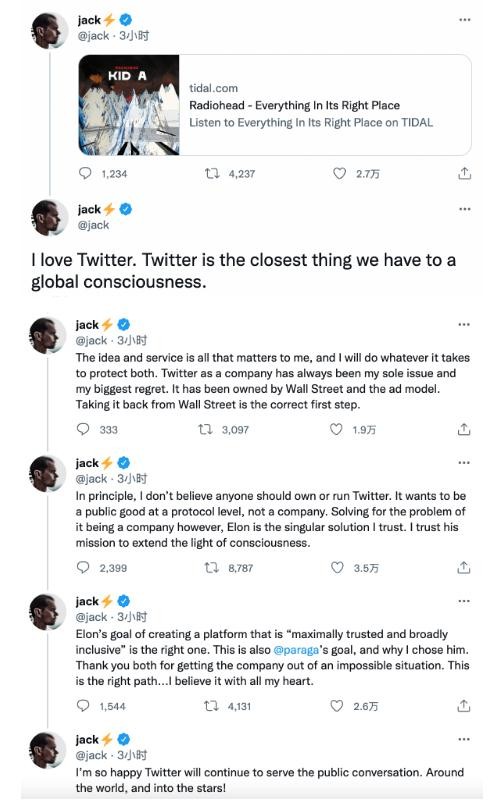Like the @paraga tweet showing 2.6万 likes
The height and width of the screenshot is (806, 500).
click(337, 706)
